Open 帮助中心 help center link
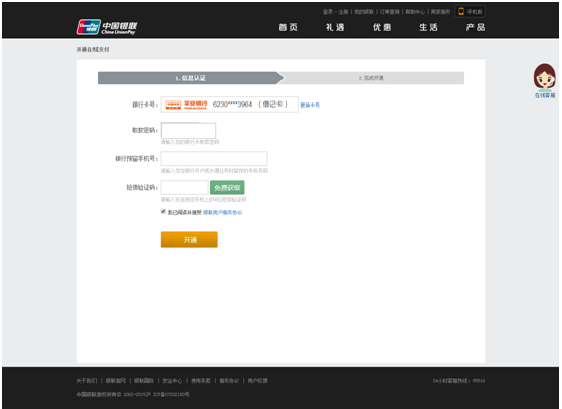562x409 pixels. tap(415, 12)
